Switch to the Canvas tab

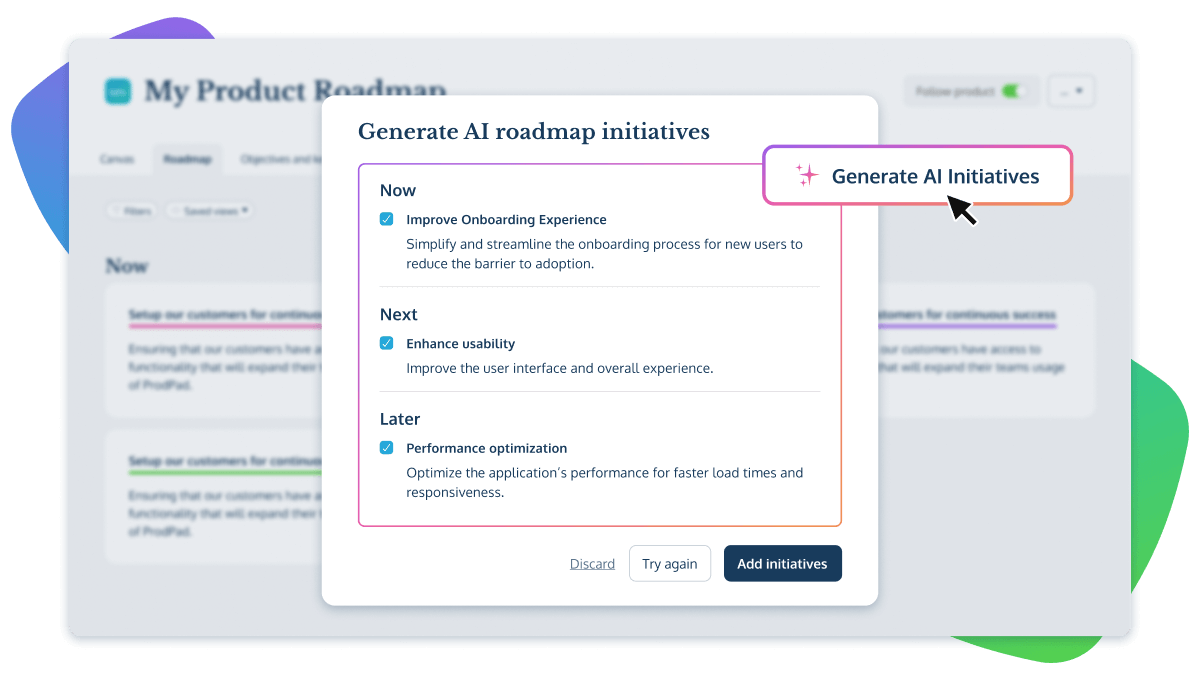(x=117, y=159)
